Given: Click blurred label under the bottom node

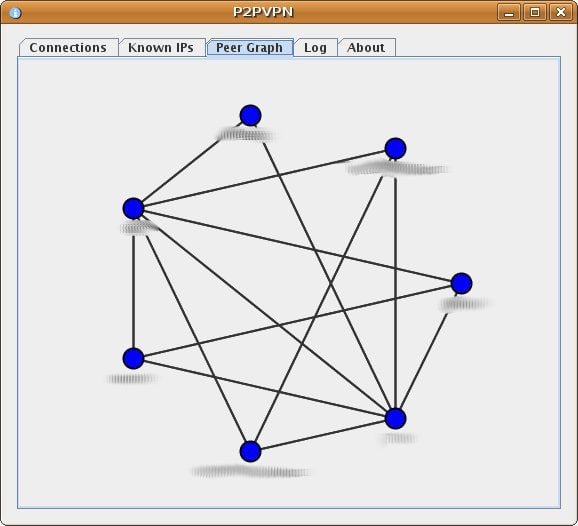Looking at the screenshot, I should pyautogui.click(x=251, y=471).
